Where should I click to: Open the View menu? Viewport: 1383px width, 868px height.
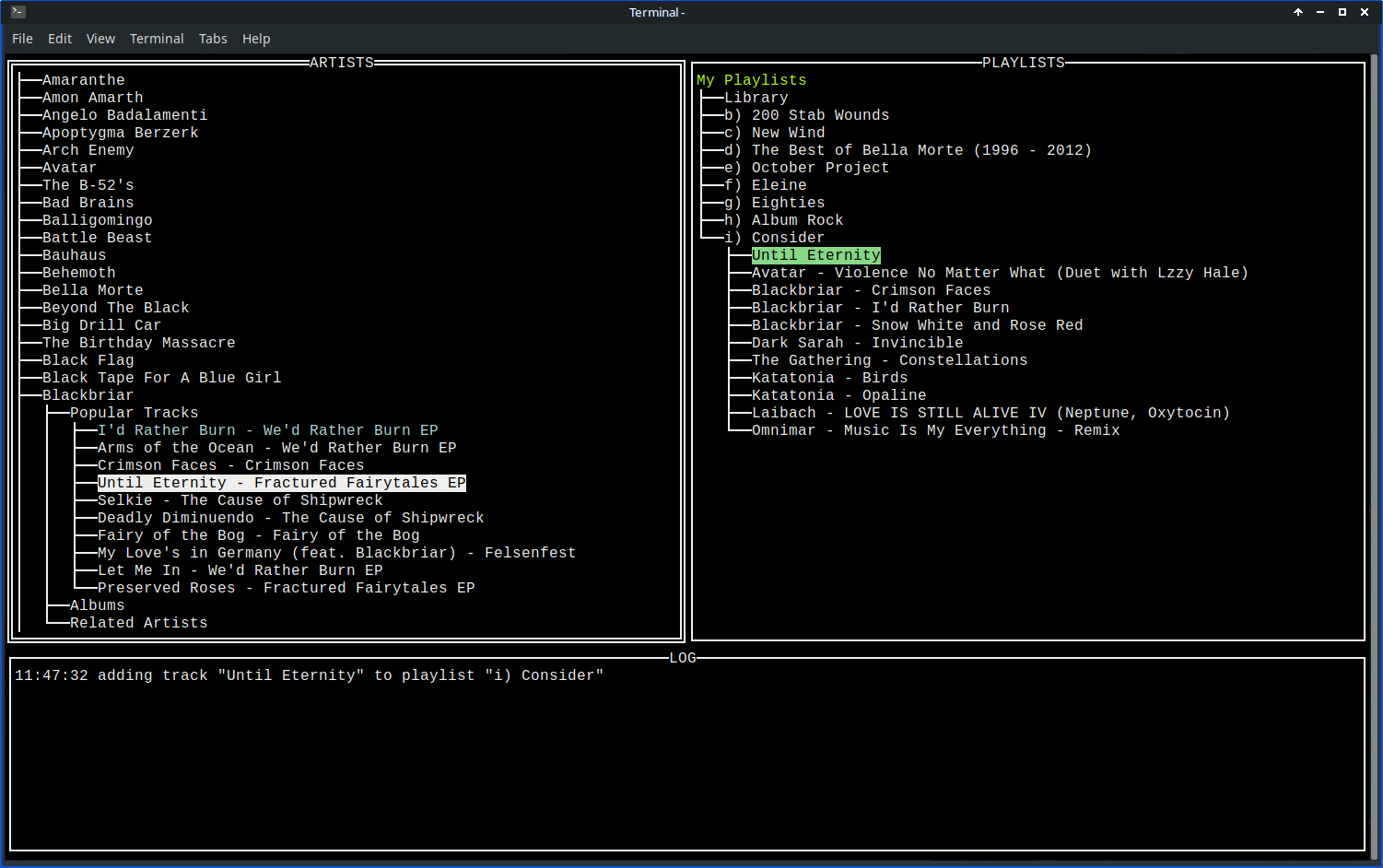(x=100, y=39)
